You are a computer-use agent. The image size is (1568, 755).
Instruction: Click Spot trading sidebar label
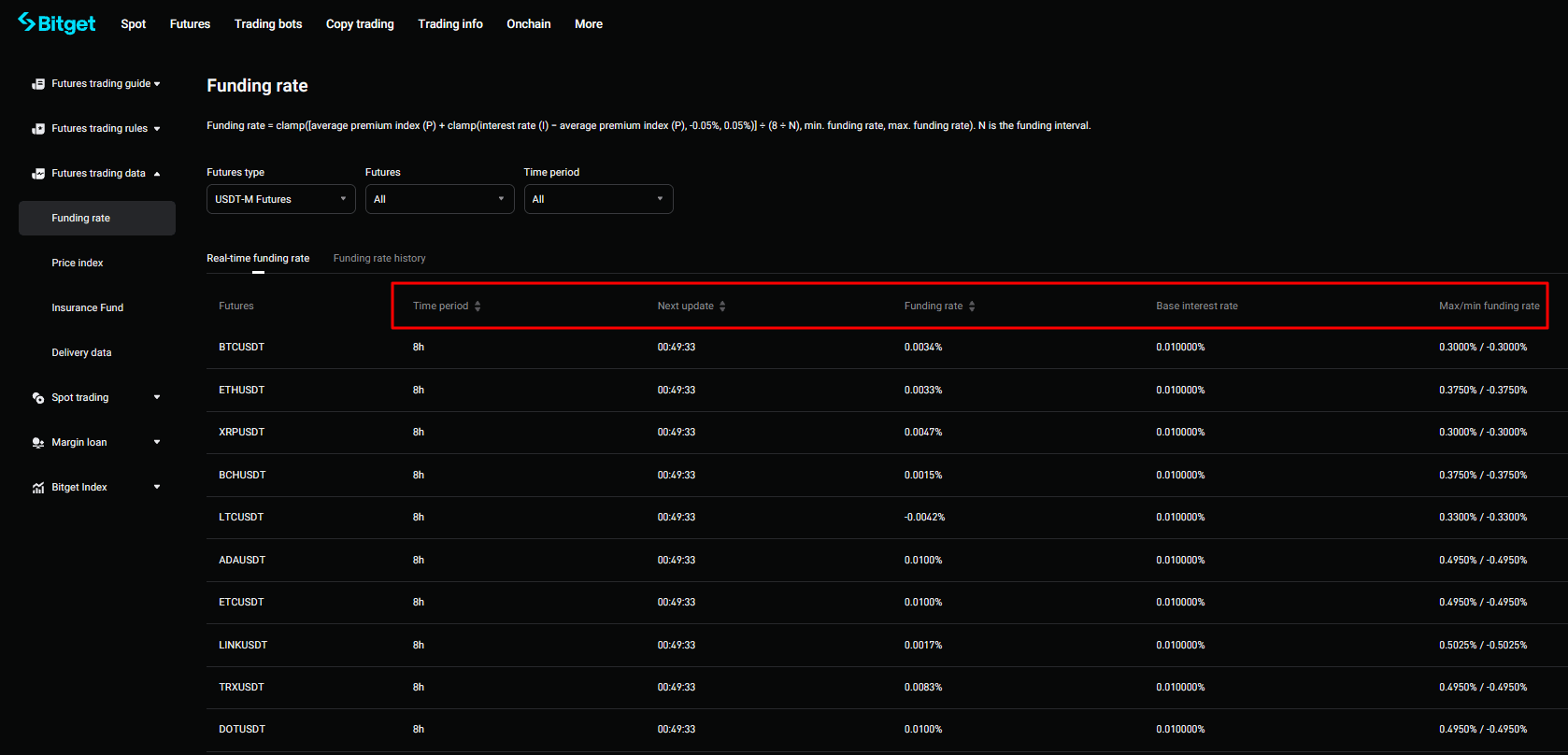80,398
